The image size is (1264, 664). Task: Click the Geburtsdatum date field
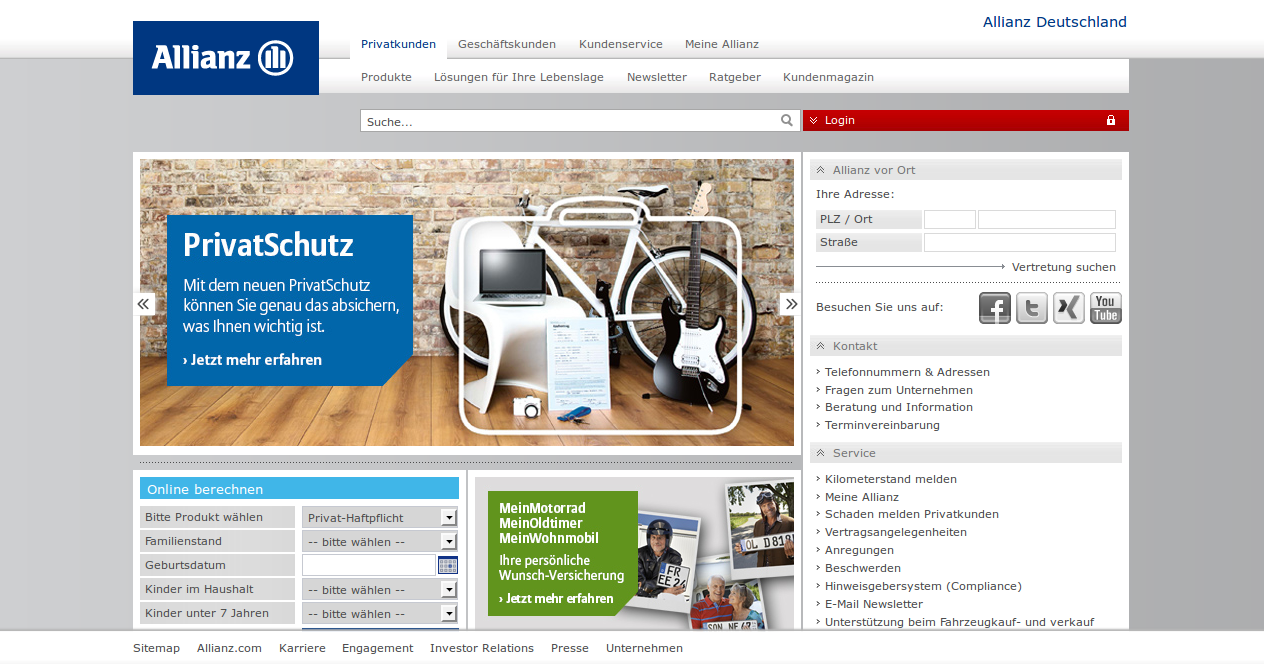369,565
